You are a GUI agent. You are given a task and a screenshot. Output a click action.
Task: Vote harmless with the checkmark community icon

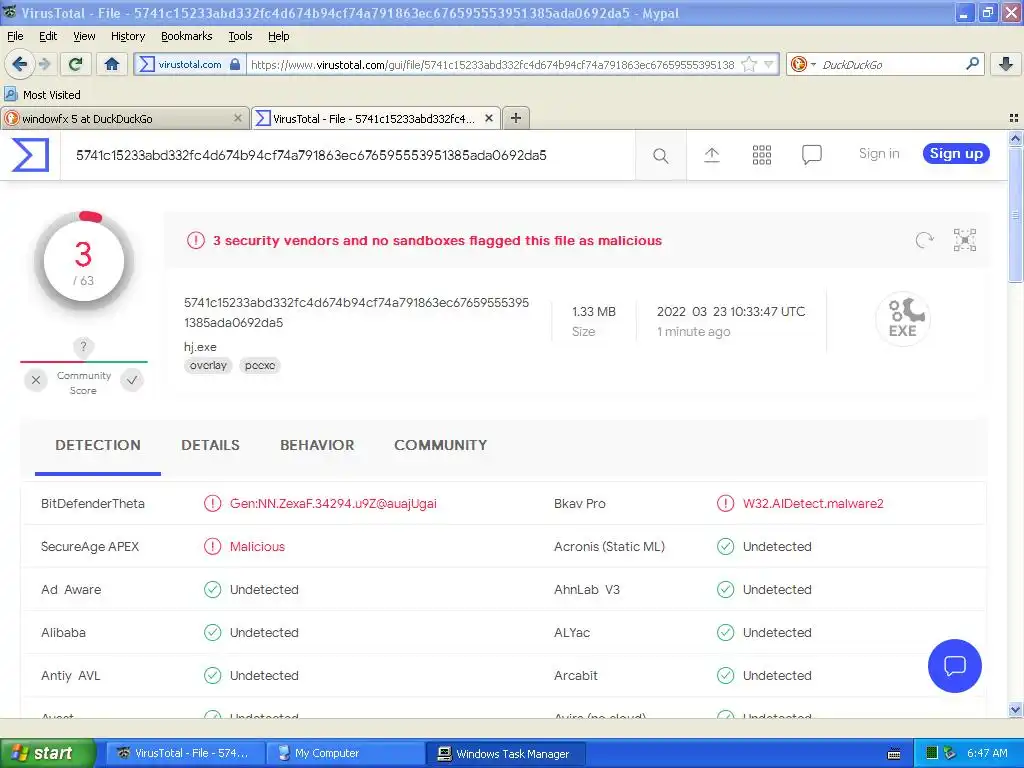click(x=132, y=379)
